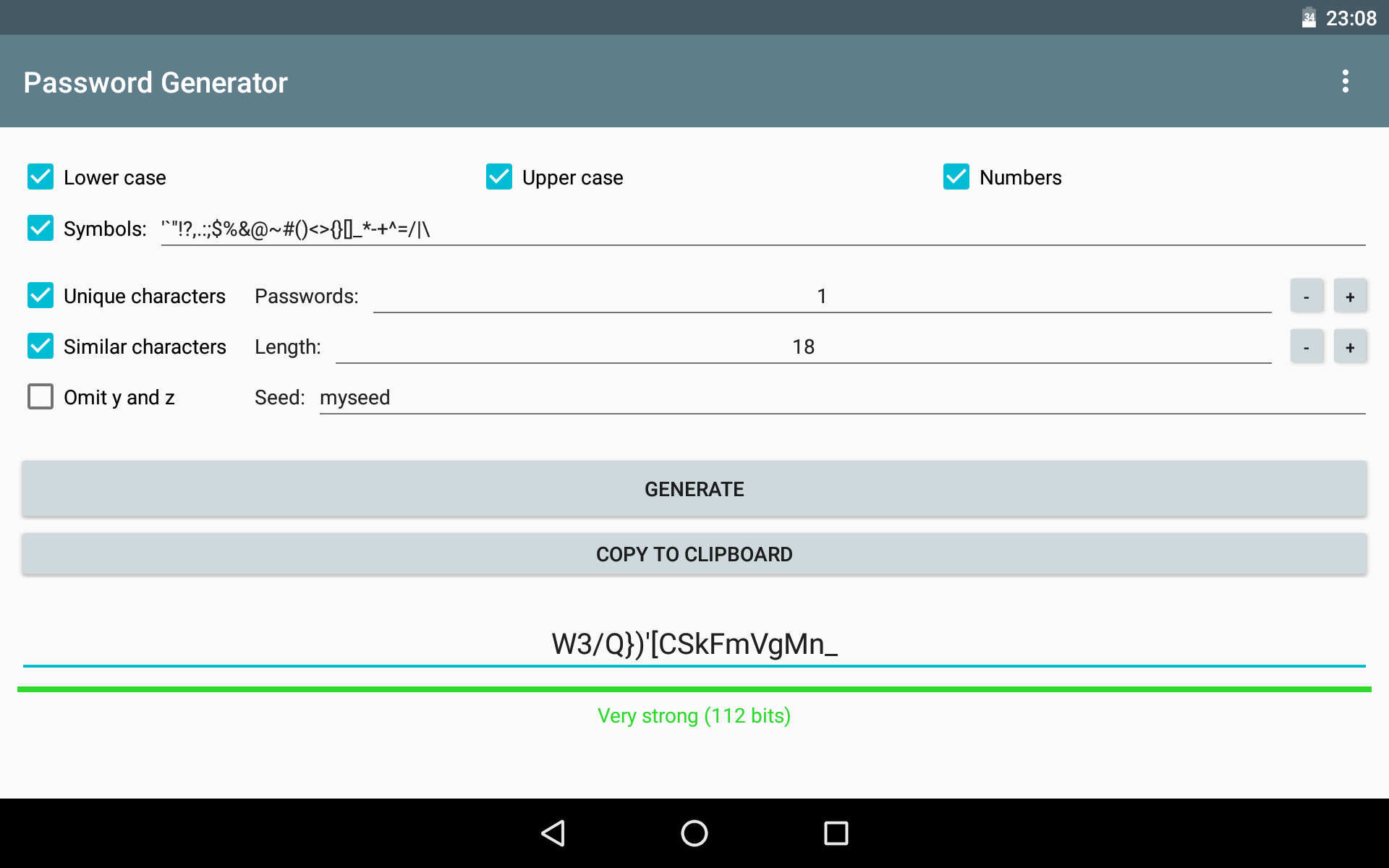The height and width of the screenshot is (868, 1389).
Task: Tap the Password Generator title
Action: 156,82
